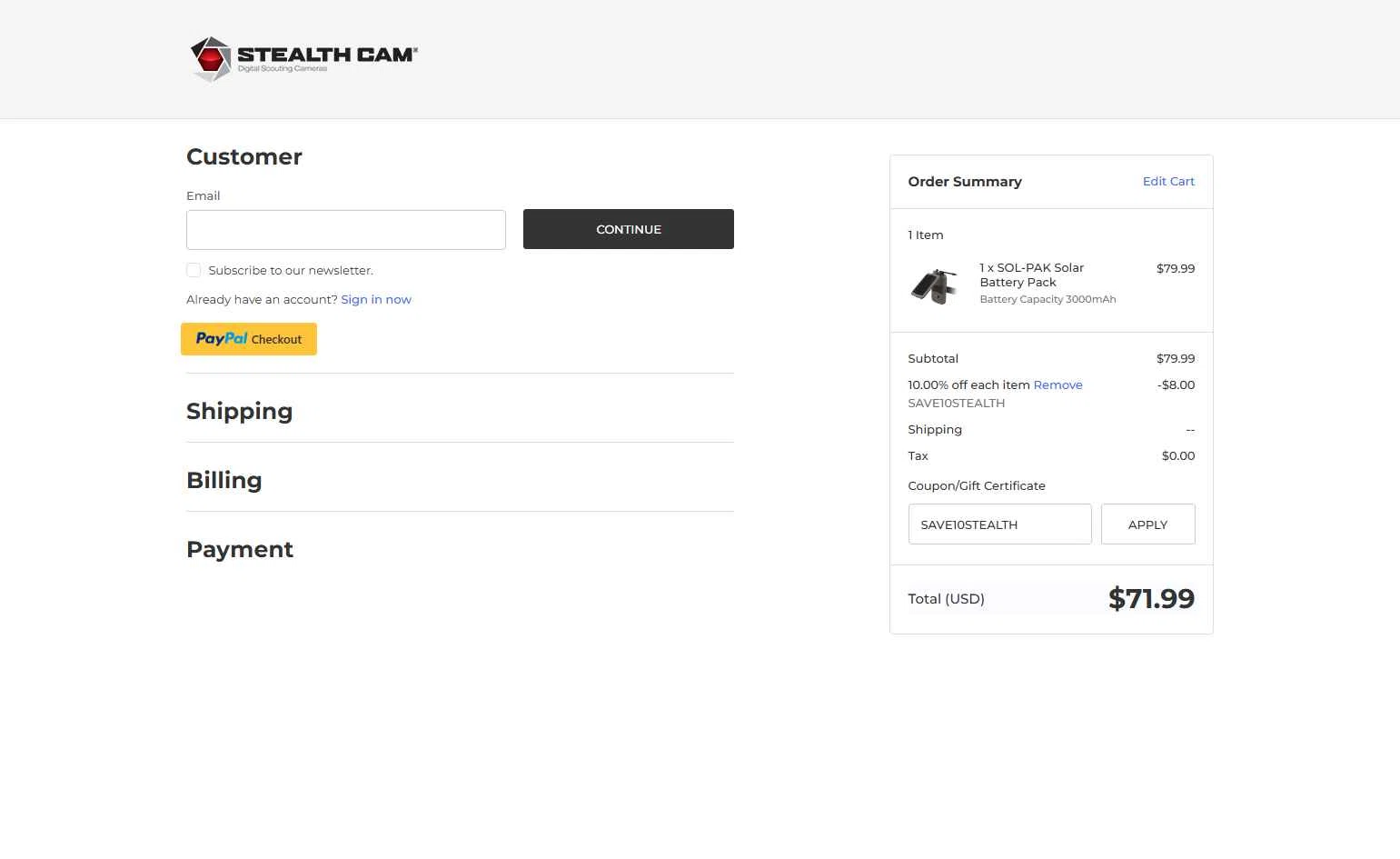Click the Billing section heading
This screenshot has width=1400, height=859.
click(224, 480)
